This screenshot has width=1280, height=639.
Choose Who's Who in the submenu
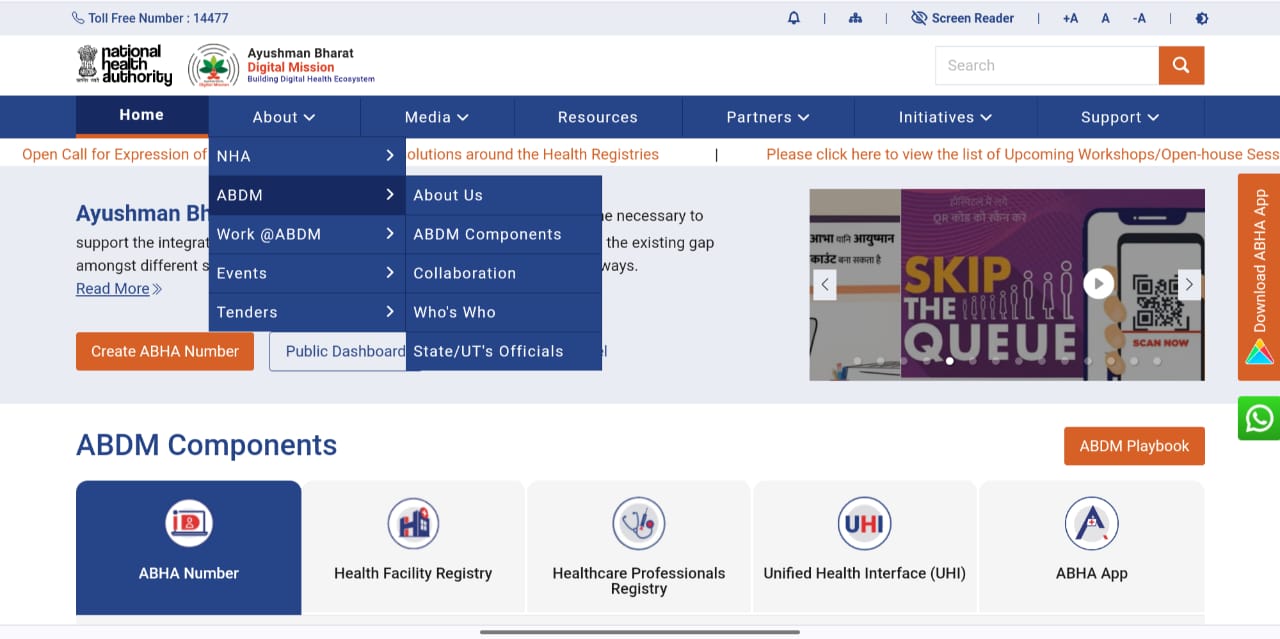[454, 312]
